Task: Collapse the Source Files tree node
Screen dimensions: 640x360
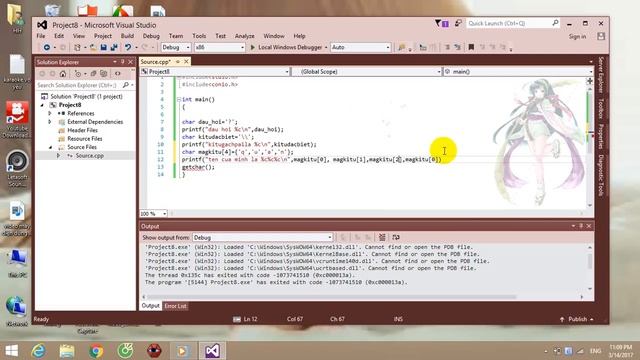Action: 50,147
